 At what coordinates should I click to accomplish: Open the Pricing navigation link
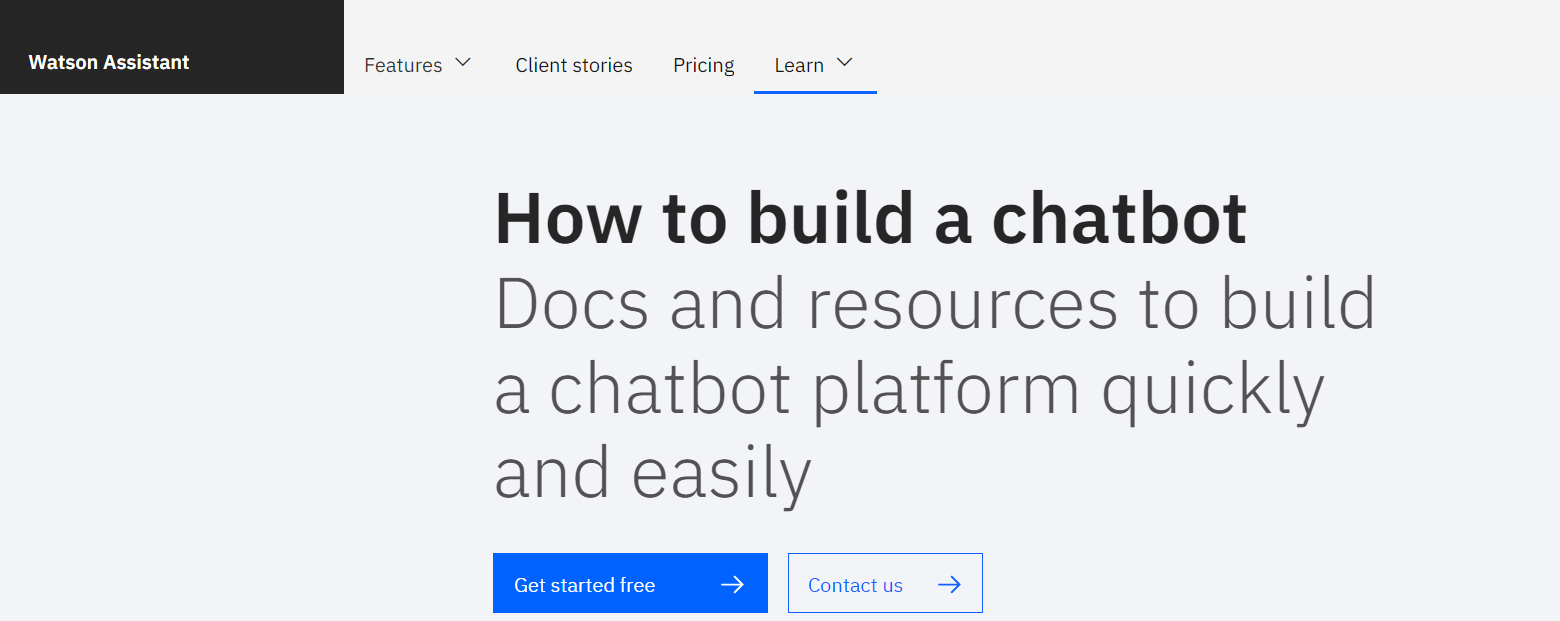[704, 65]
